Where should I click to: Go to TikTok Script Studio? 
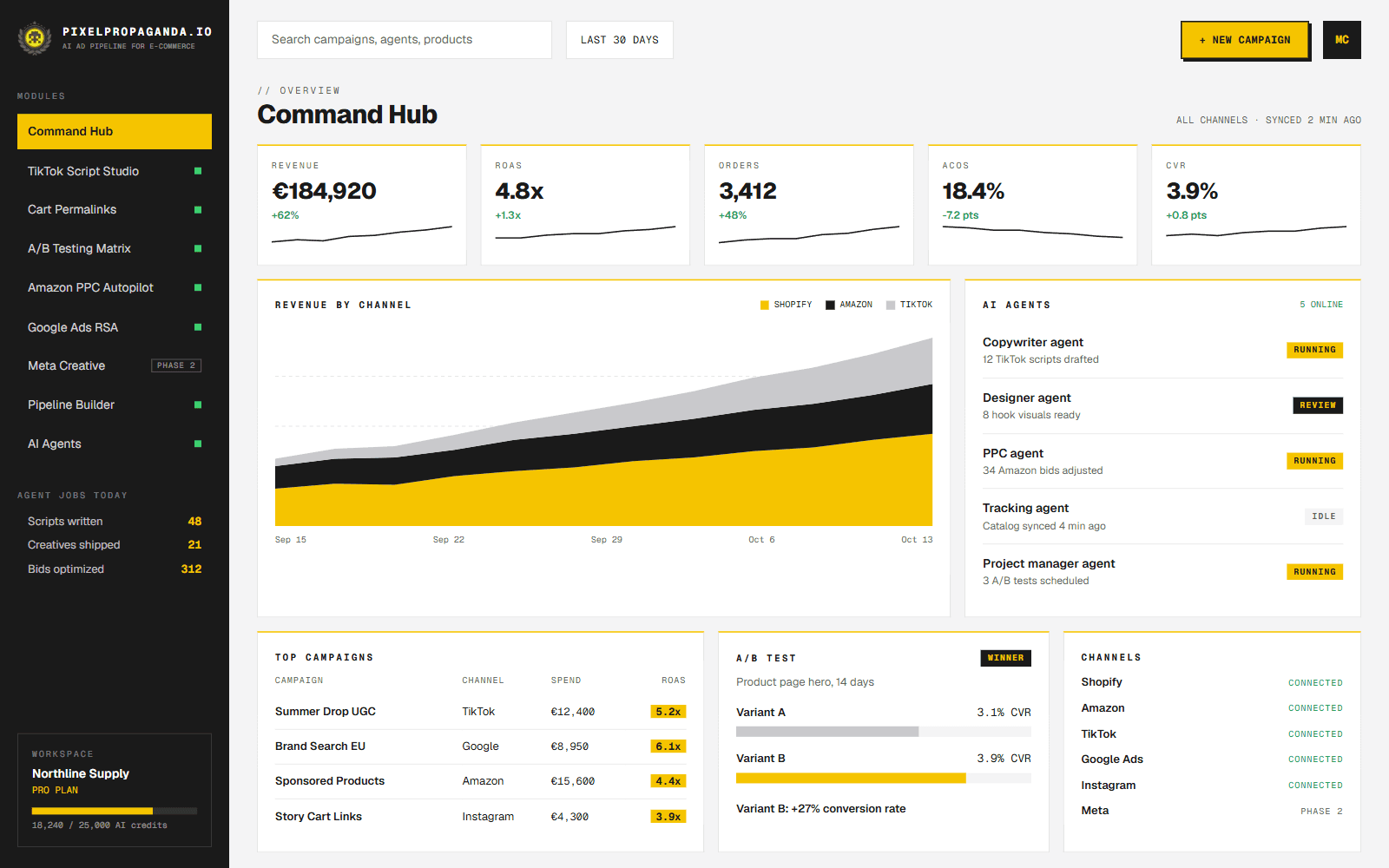[x=115, y=171]
